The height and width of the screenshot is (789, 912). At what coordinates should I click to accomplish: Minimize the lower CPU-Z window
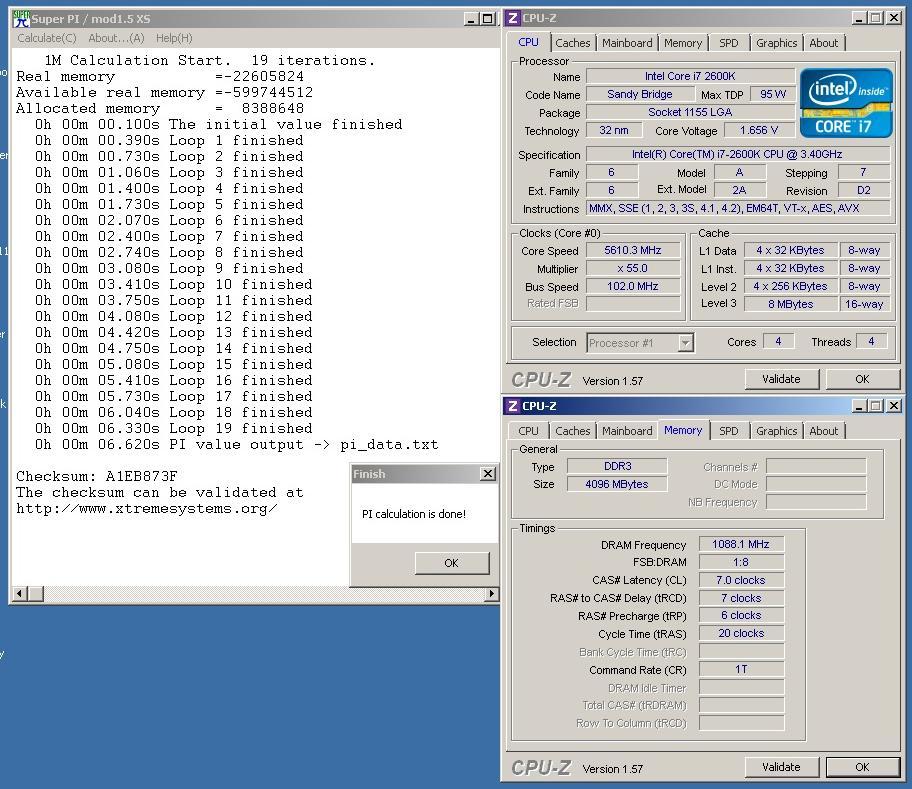coord(859,406)
